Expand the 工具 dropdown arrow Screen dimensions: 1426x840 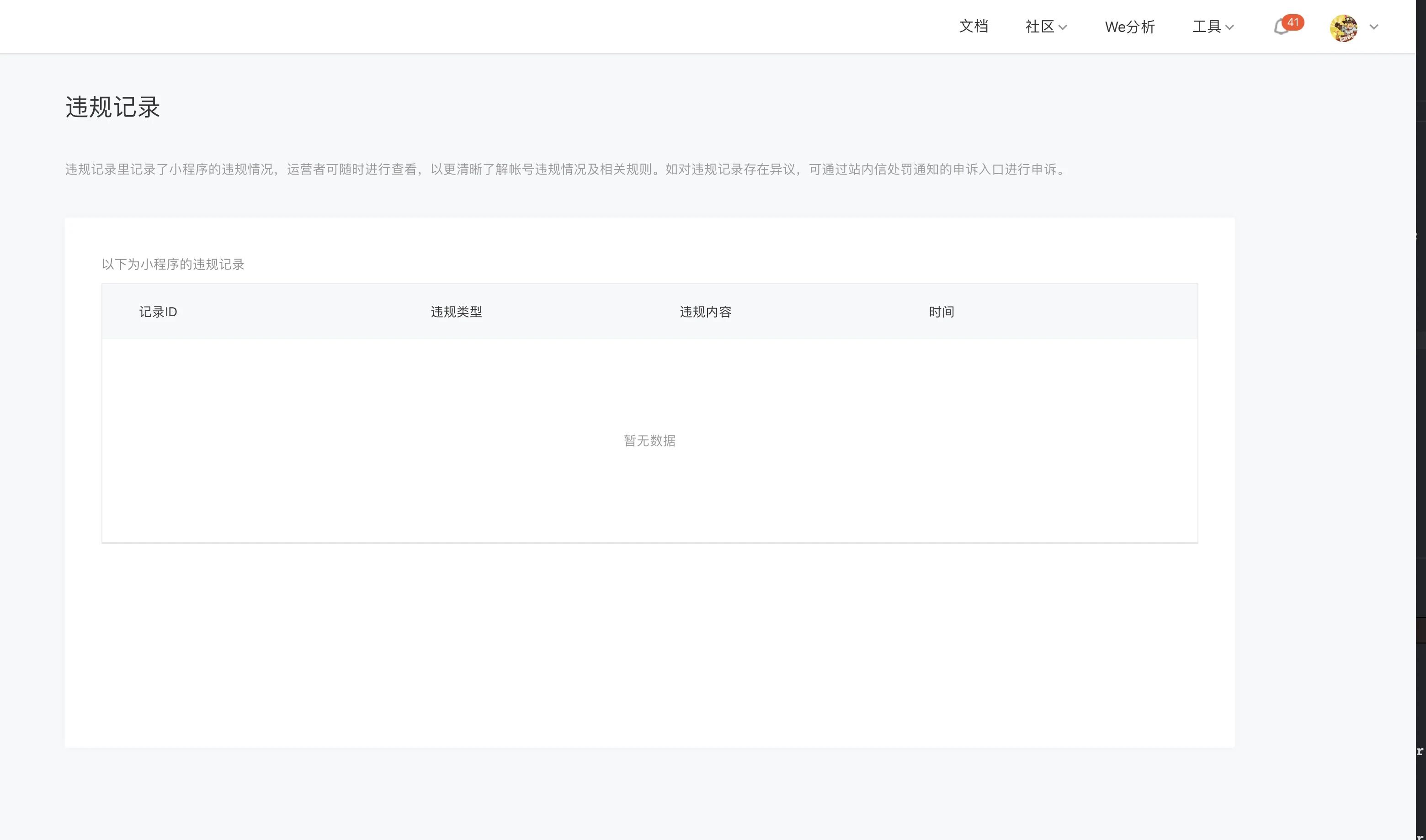[x=1229, y=28]
